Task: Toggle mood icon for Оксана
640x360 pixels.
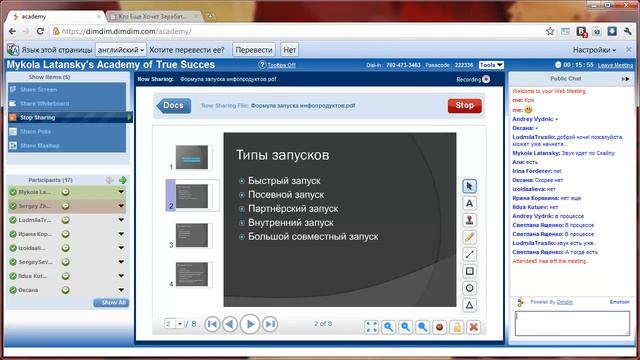Action: tap(65, 290)
